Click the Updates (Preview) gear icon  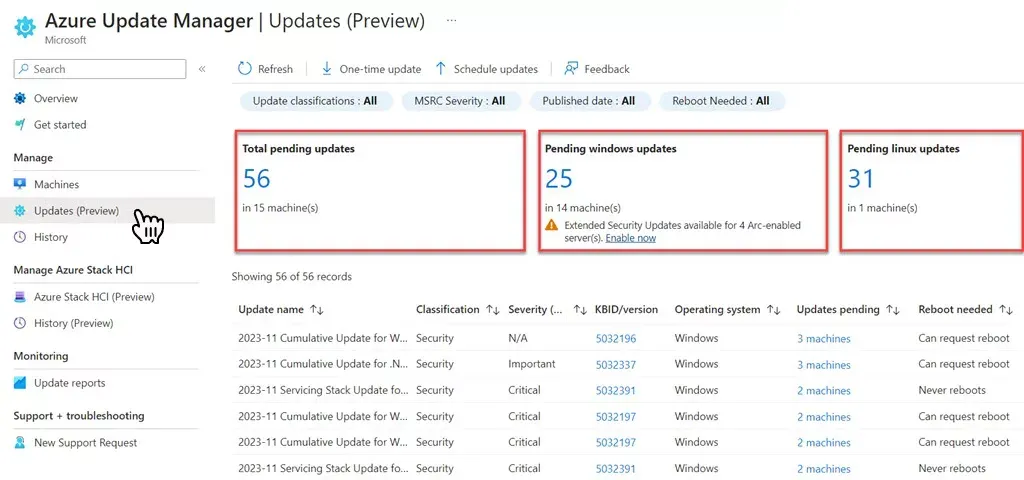pos(20,211)
